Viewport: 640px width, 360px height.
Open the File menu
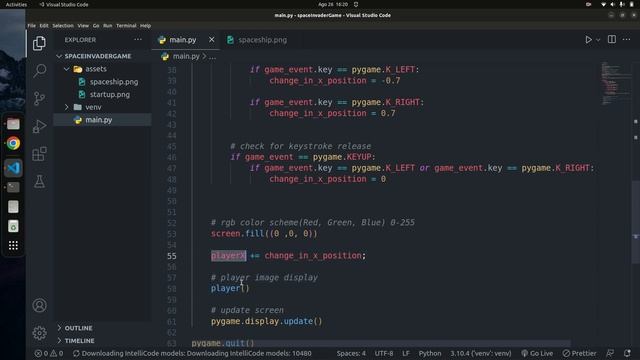tap(31, 25)
